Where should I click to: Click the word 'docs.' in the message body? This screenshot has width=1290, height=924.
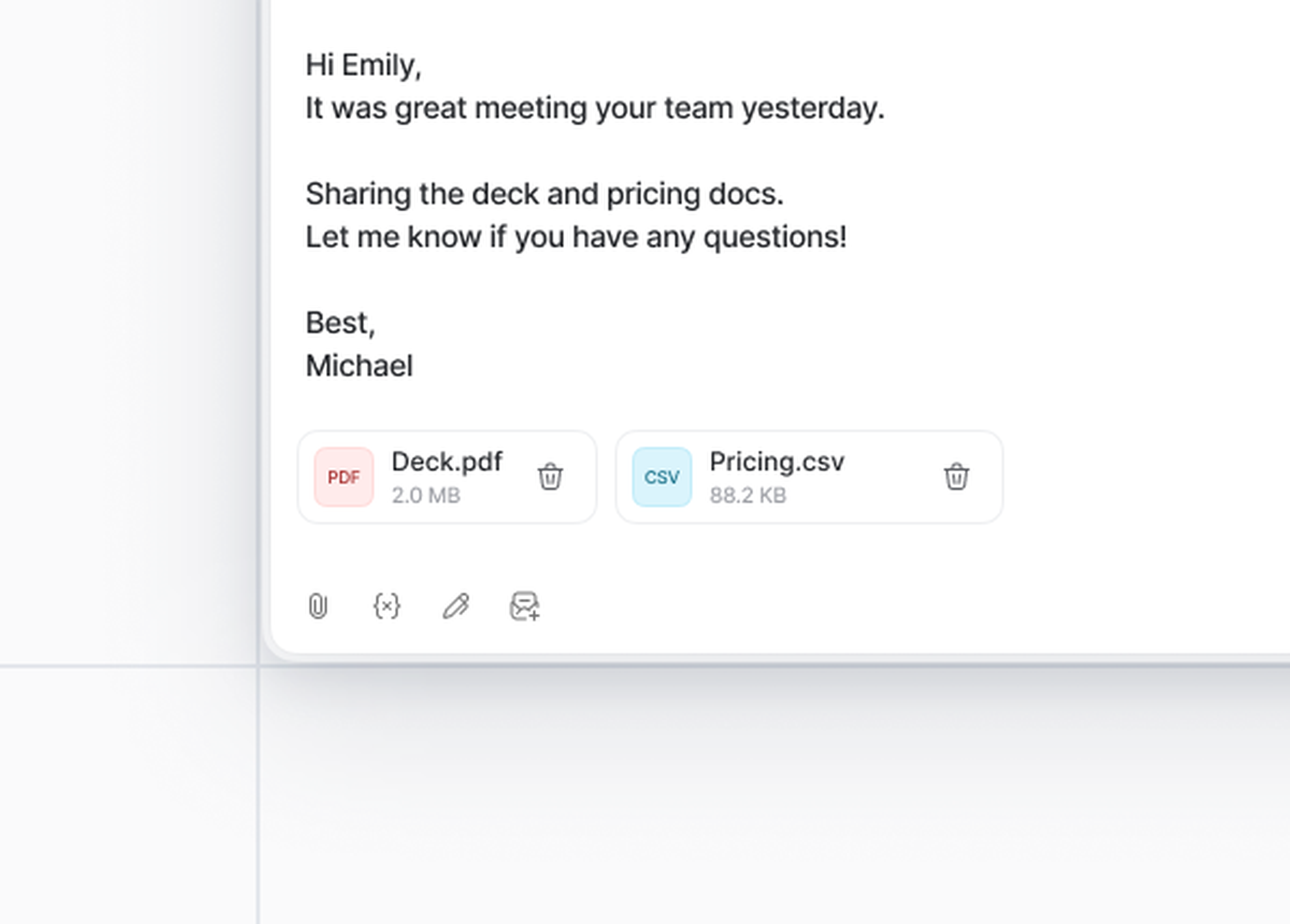[x=746, y=194]
